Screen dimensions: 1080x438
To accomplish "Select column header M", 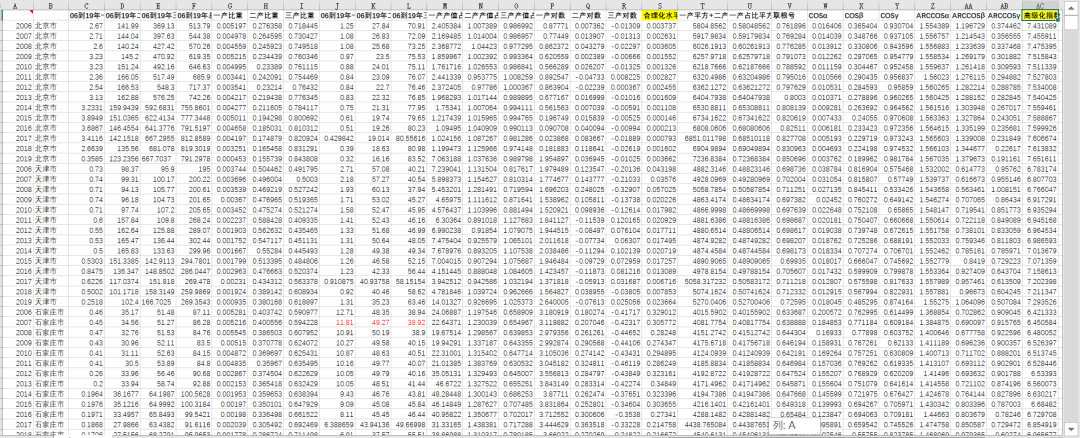I will tap(445, 6).
